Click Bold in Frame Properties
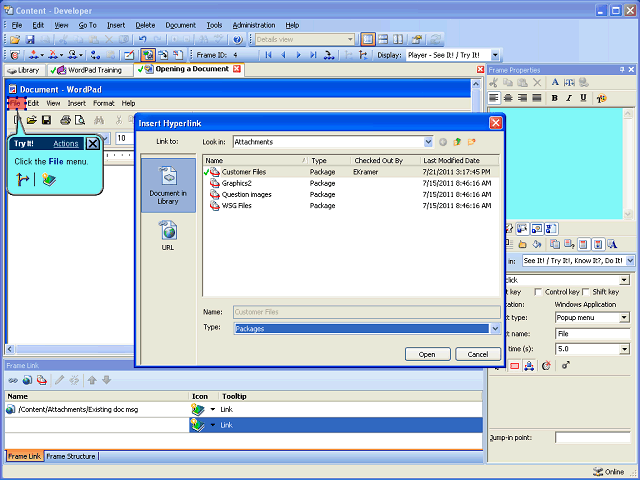The width and height of the screenshot is (640, 480). pos(554,98)
